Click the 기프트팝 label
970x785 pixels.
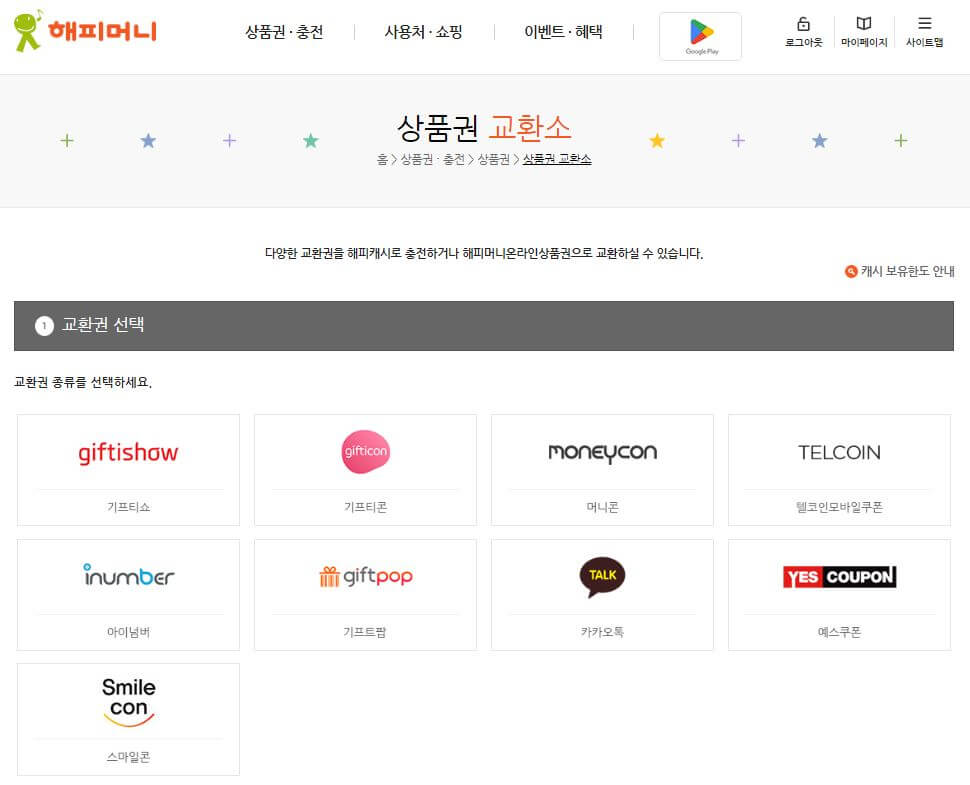click(365, 632)
